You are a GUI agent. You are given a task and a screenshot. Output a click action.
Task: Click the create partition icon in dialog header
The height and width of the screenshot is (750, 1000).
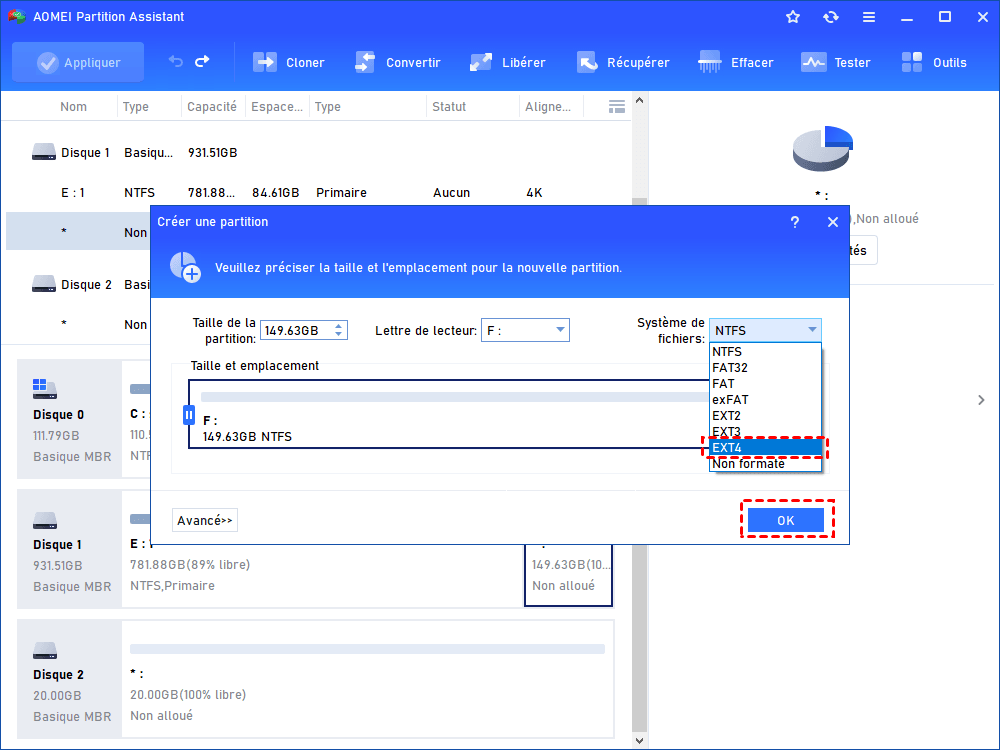pyautogui.click(x=185, y=267)
